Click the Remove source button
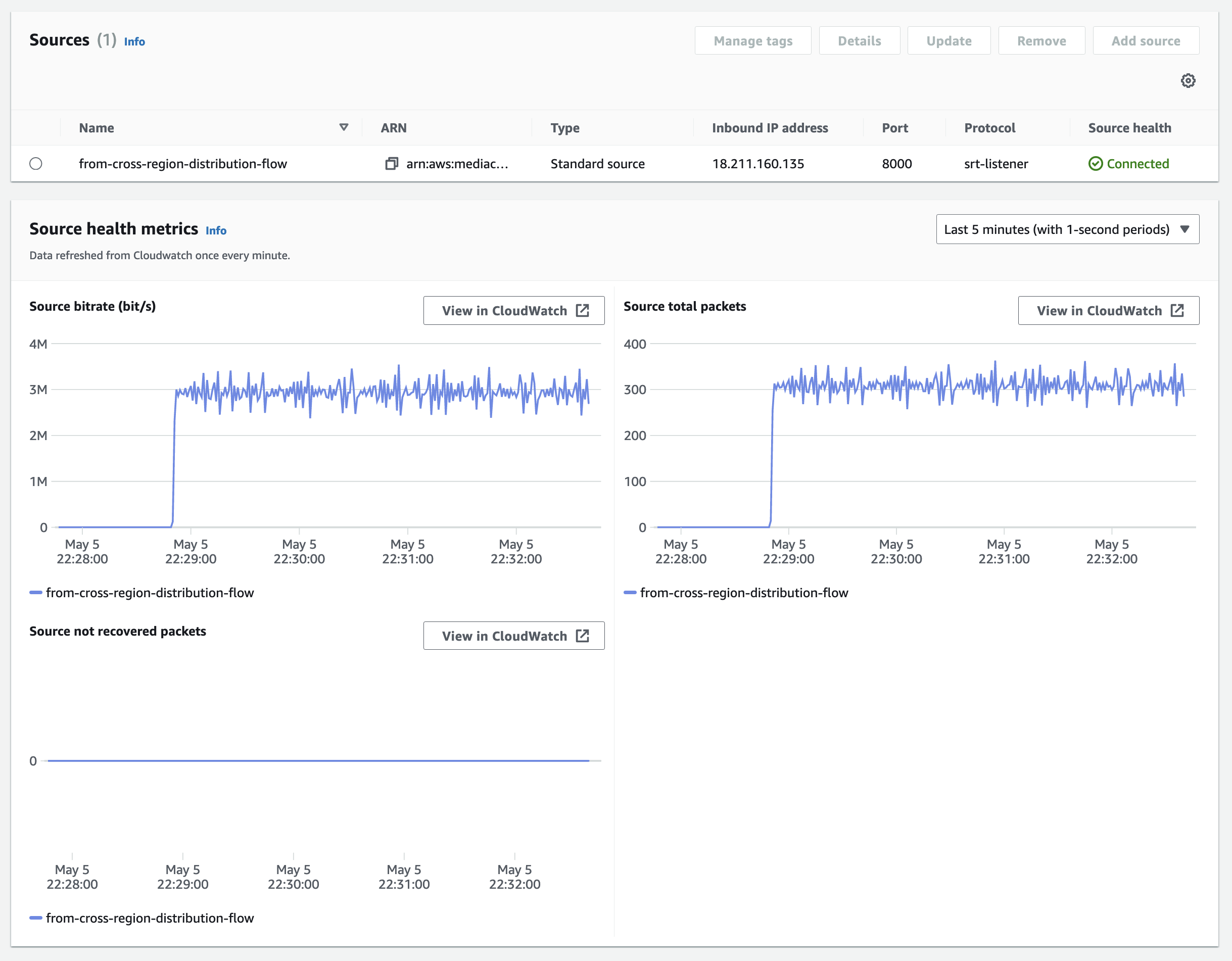 pyautogui.click(x=1041, y=41)
